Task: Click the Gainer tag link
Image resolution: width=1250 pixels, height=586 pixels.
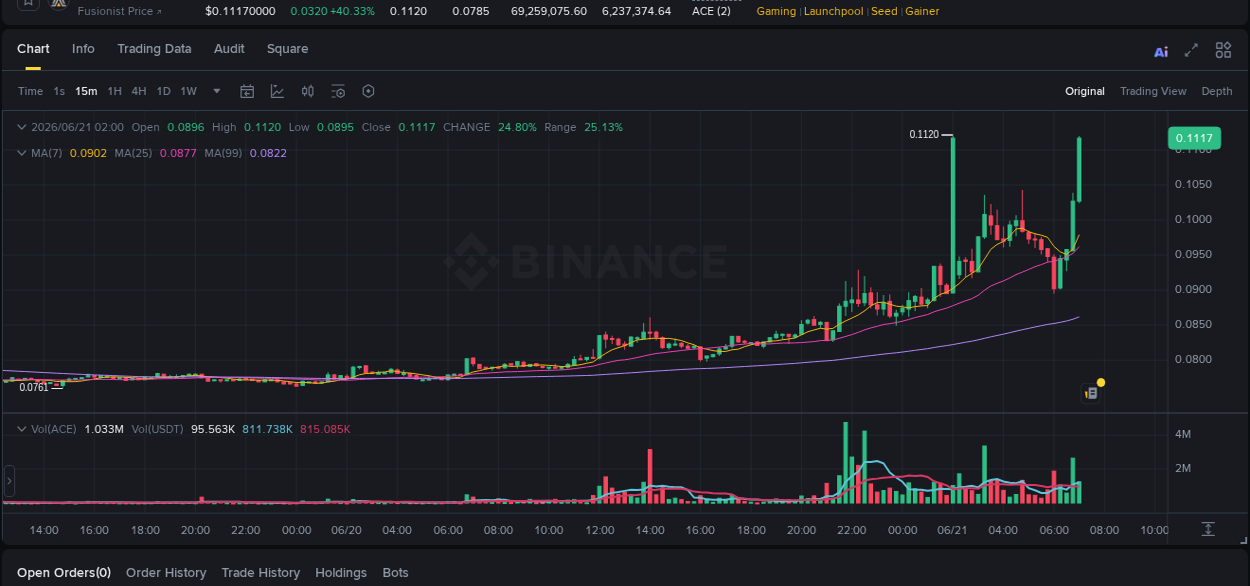Action: tap(922, 11)
